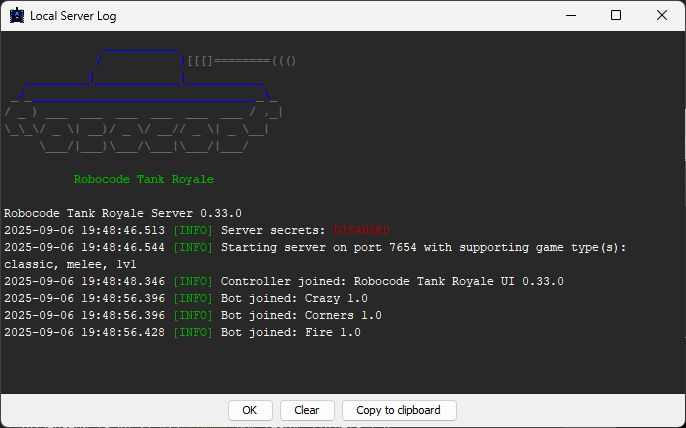Clear the server log output
Viewport: 686px width, 428px height.
click(x=307, y=410)
